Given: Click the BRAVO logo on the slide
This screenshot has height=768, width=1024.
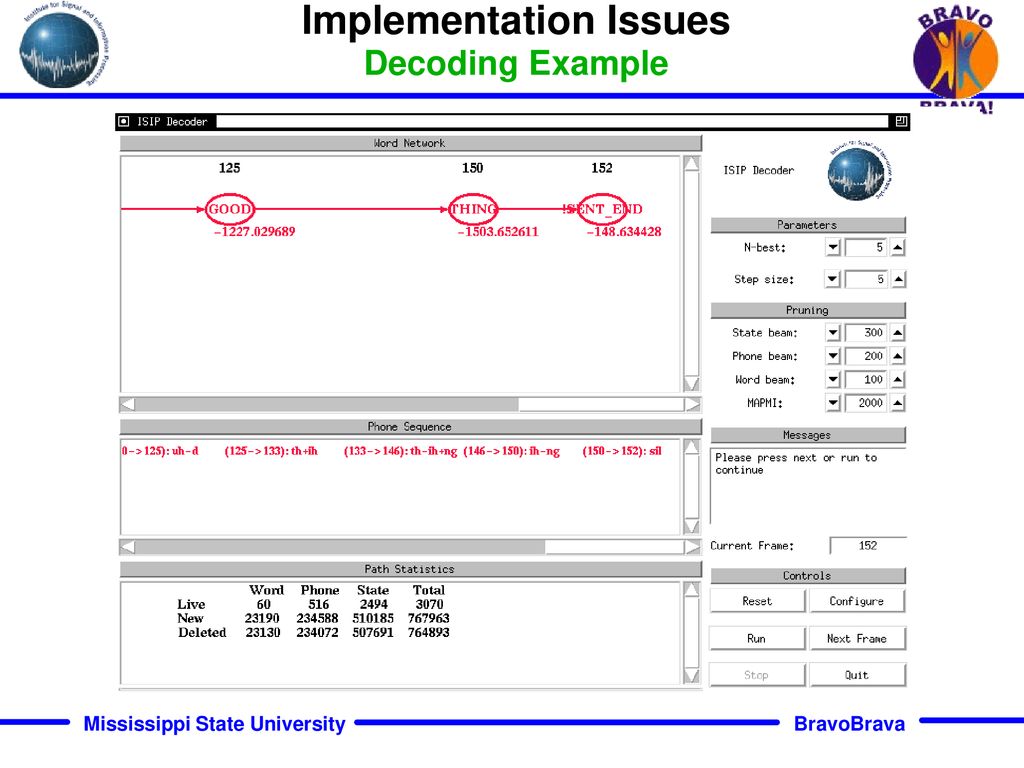Looking at the screenshot, I should (x=955, y=59).
